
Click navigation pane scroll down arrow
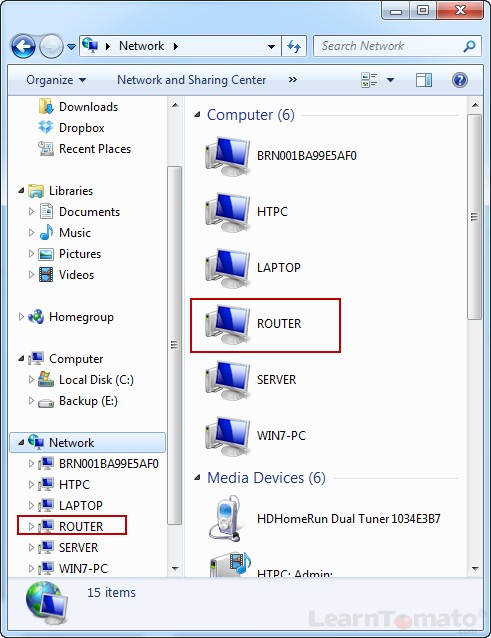click(175, 568)
